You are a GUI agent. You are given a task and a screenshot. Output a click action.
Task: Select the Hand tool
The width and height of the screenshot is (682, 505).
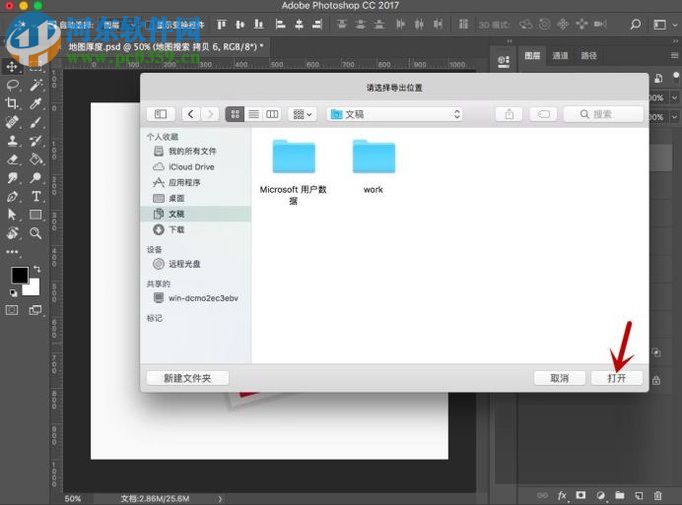coord(12,233)
